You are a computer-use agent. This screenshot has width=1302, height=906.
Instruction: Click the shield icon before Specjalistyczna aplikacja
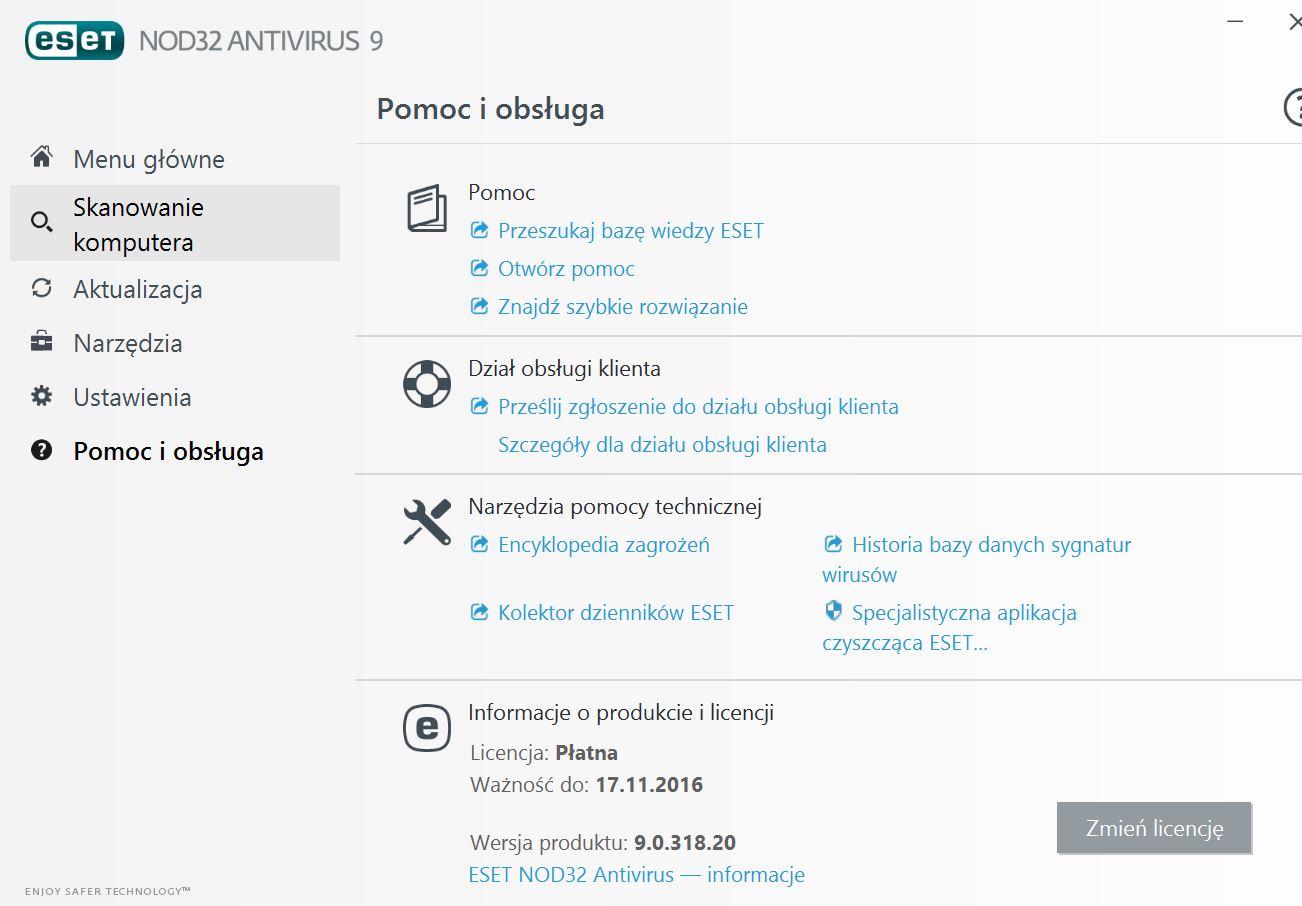(x=833, y=611)
